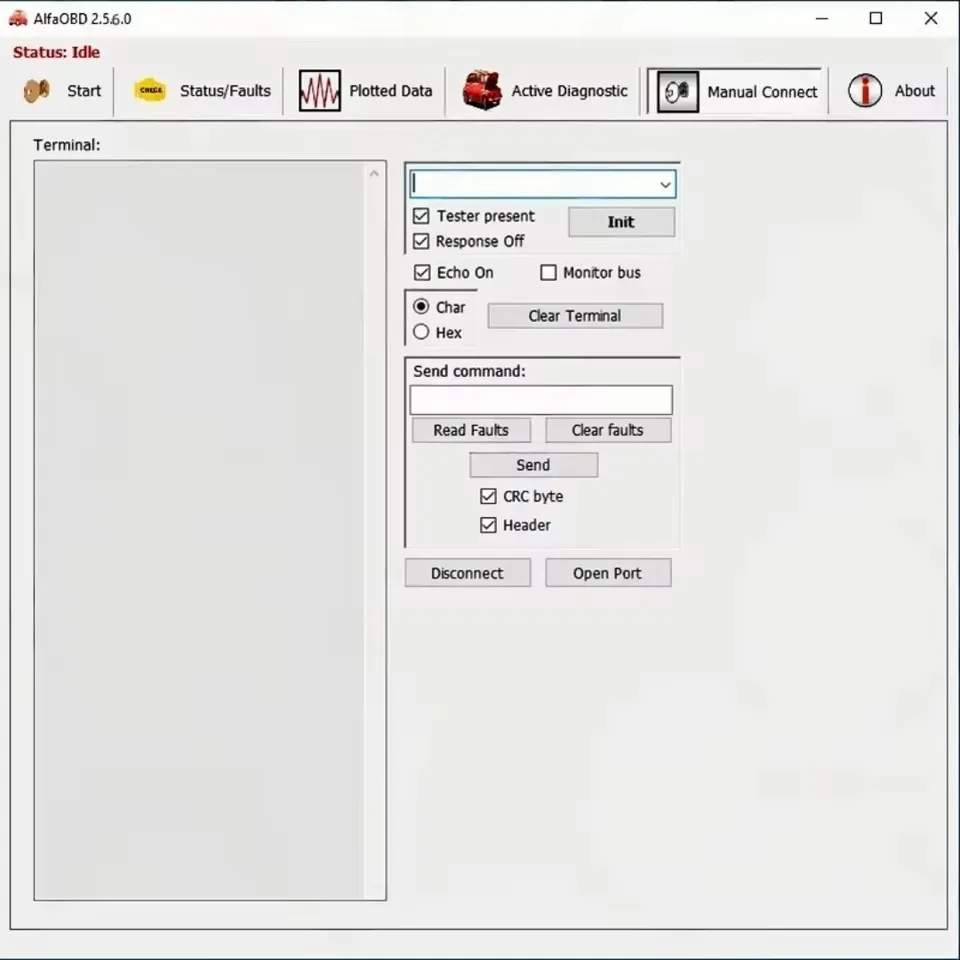
Task: Uncheck the Tester present checkbox
Action: tap(421, 216)
